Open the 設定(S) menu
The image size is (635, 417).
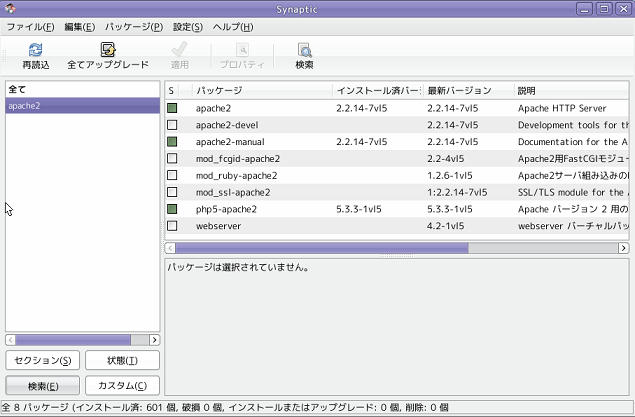(x=188, y=27)
